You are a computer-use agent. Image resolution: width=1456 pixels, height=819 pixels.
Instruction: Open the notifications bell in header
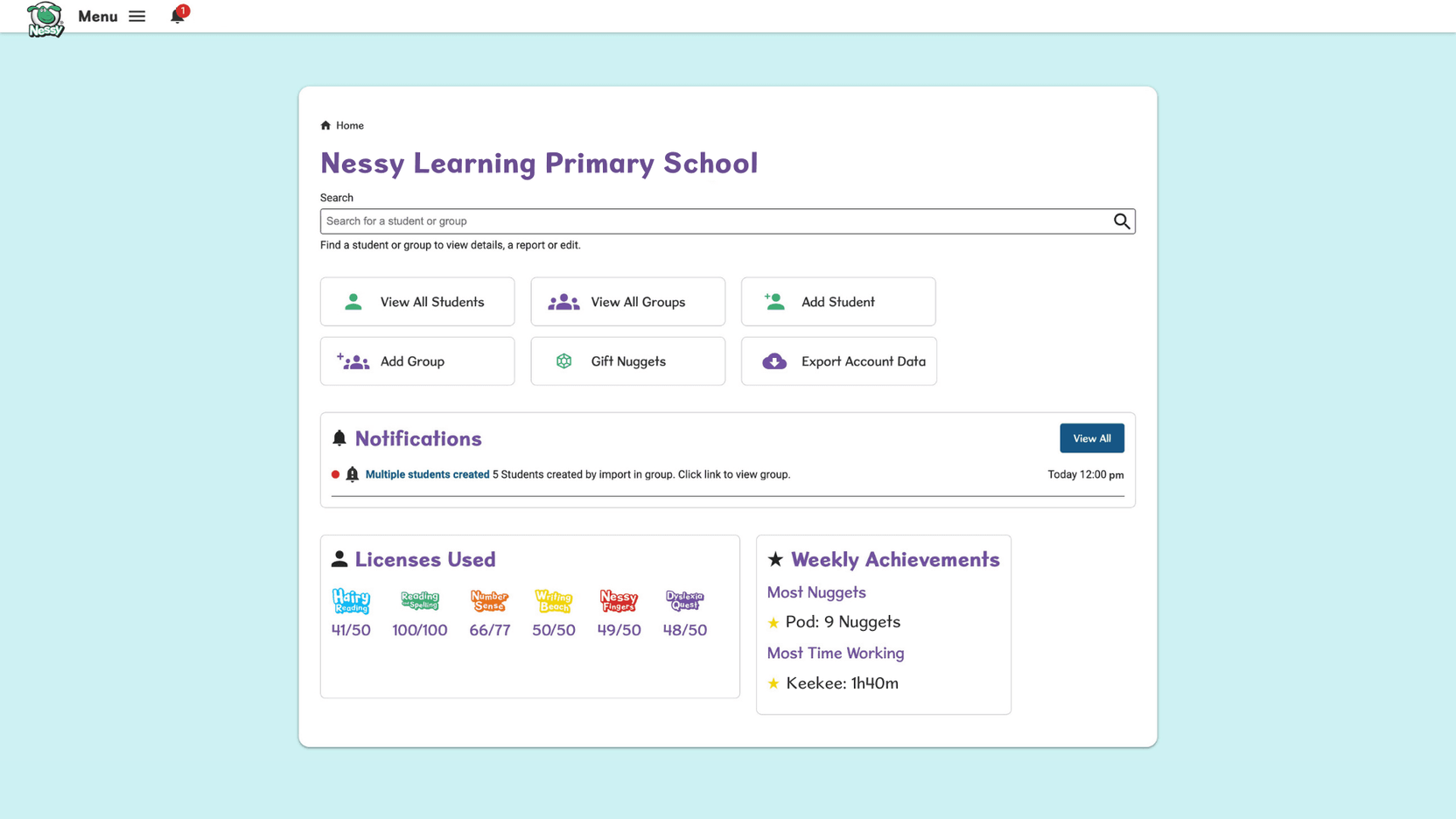(178, 16)
